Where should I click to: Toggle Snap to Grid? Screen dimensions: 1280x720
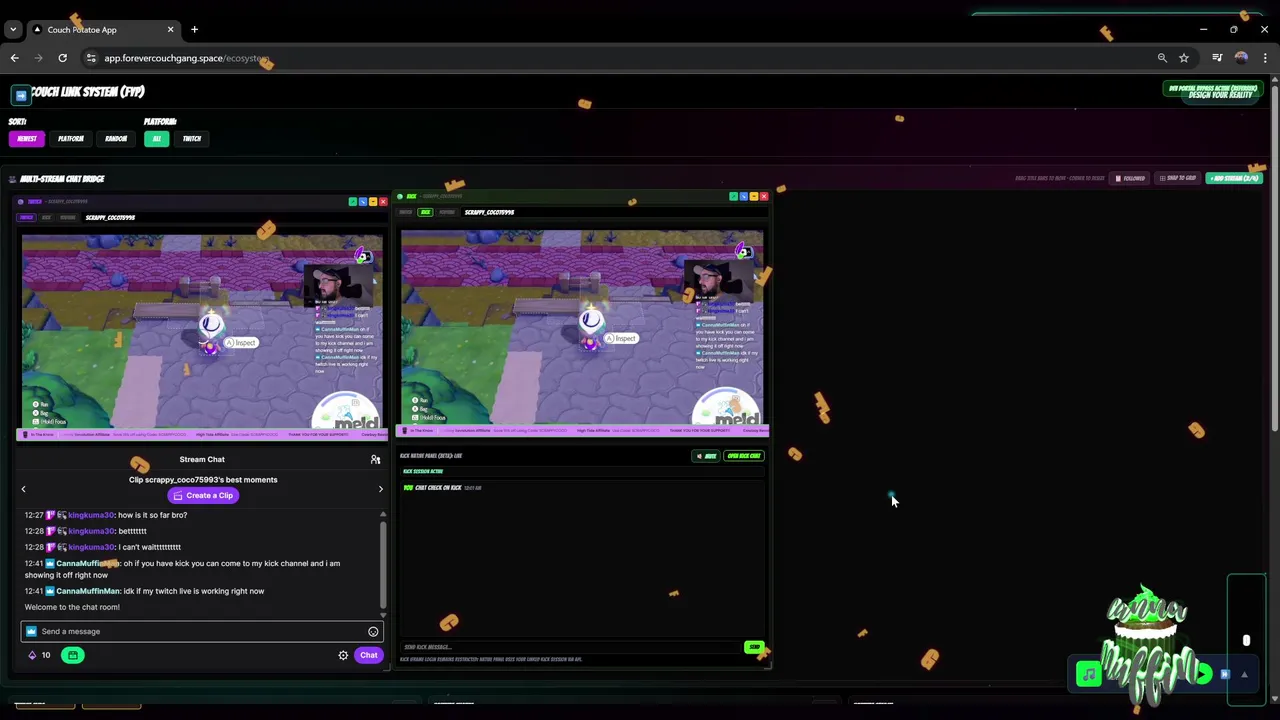(1177, 178)
